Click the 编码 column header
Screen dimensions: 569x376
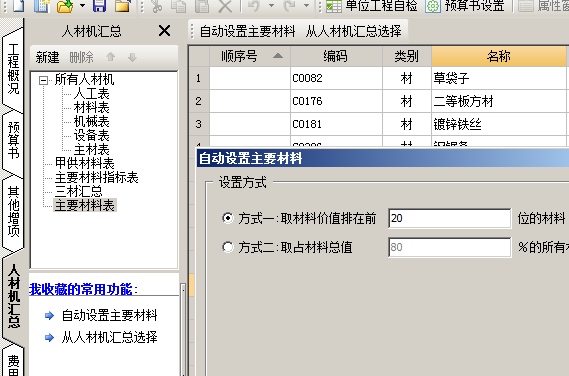pyautogui.click(x=336, y=56)
